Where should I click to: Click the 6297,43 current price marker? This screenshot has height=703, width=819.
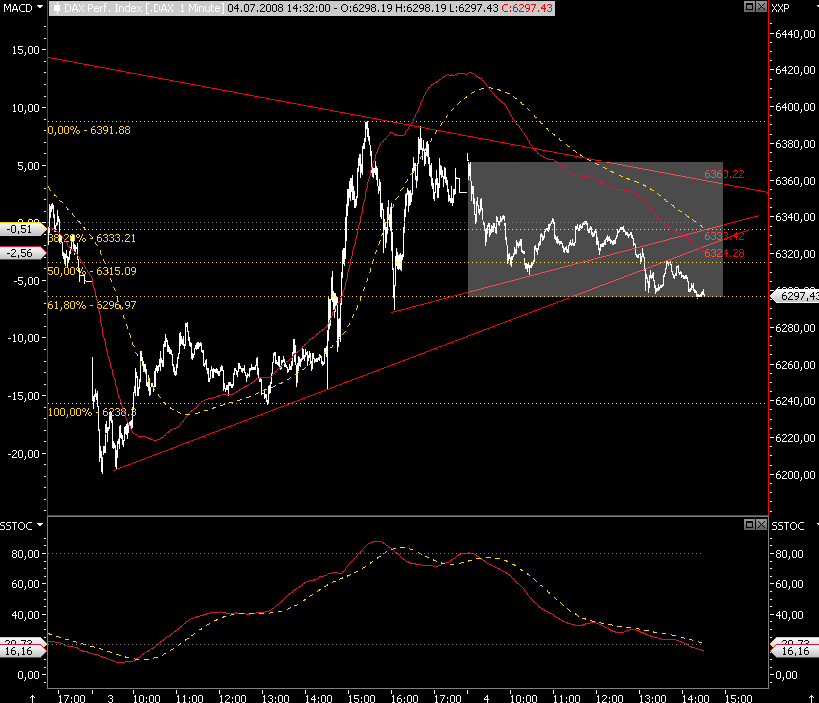796,296
